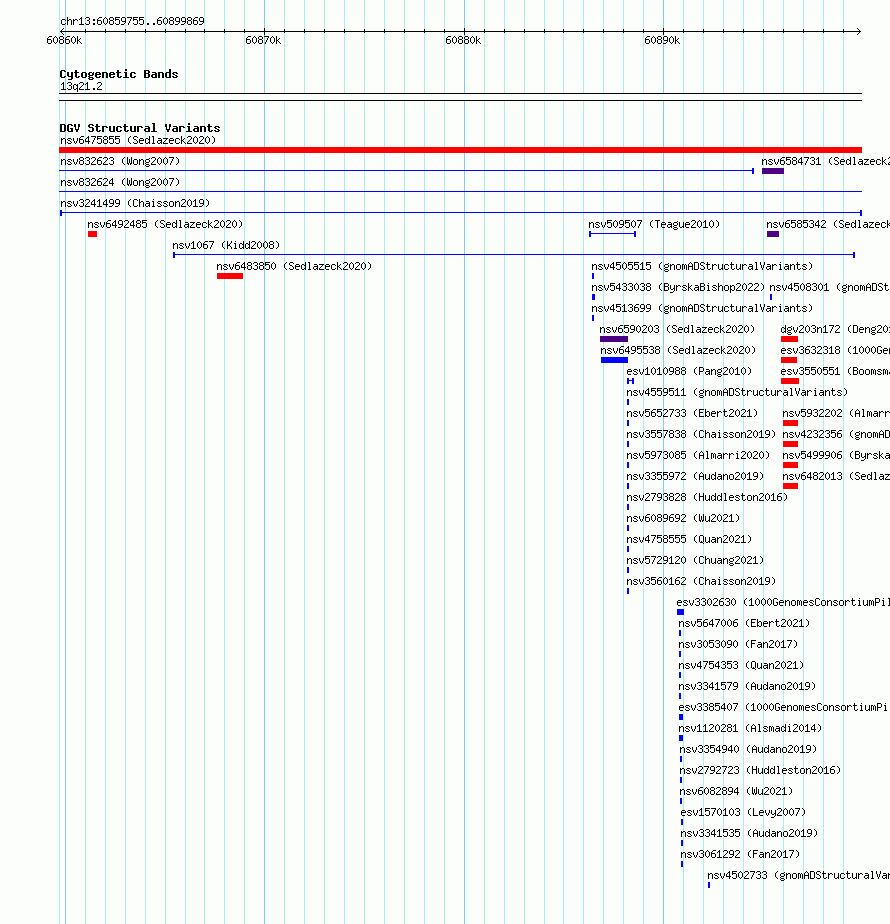890x924 pixels.
Task: Click the nsv6483850 (Sedlazeck2020) label
Action: tap(294, 266)
